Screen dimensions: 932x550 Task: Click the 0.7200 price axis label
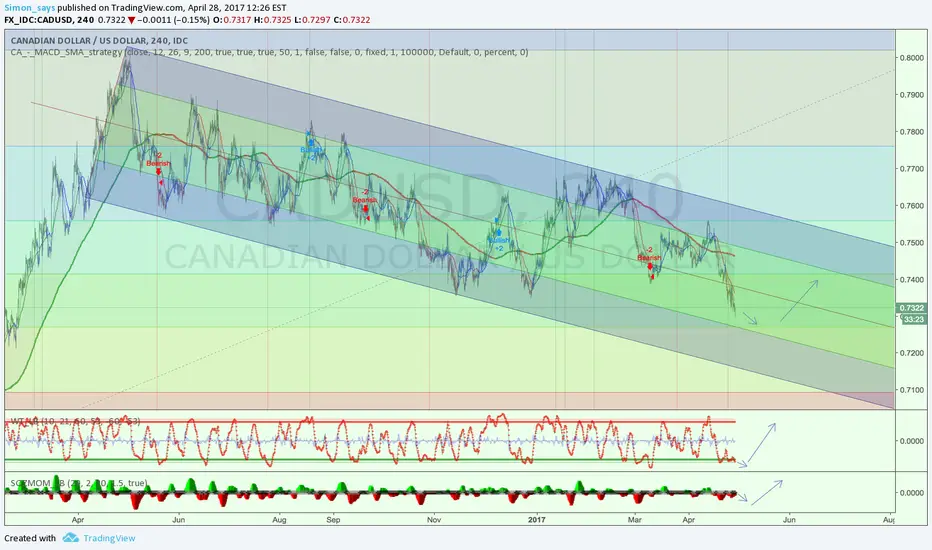tap(912, 353)
